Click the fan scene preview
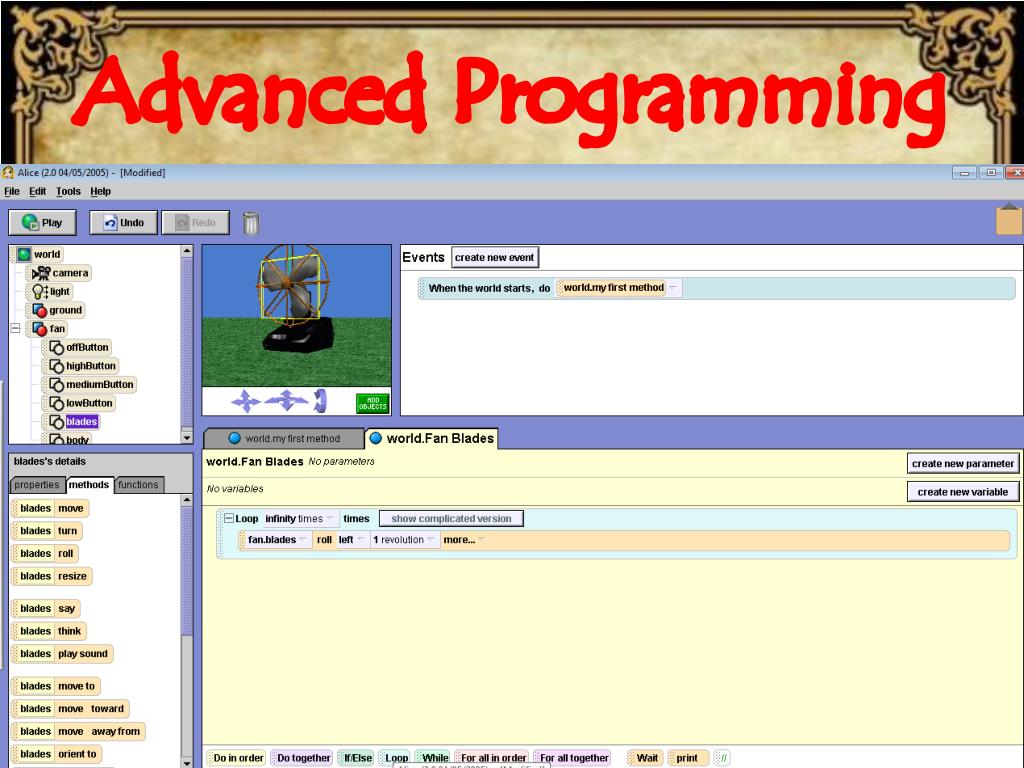Screen dimensions: 1024x768 [x=296, y=315]
